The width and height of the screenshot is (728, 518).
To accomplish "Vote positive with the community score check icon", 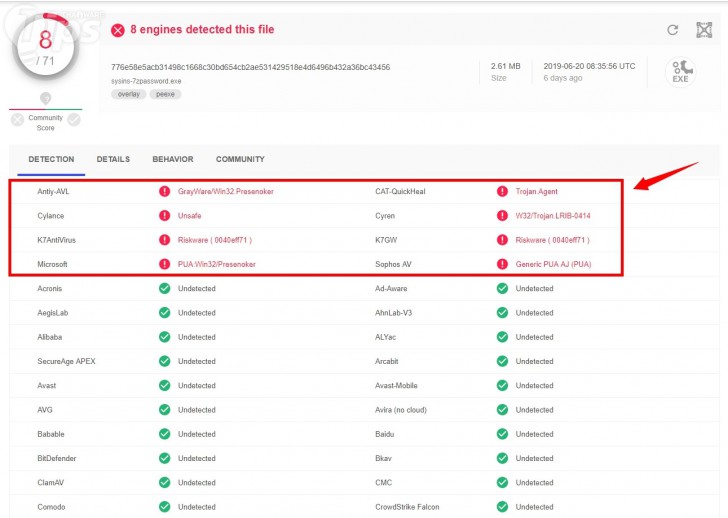I will pos(75,120).
